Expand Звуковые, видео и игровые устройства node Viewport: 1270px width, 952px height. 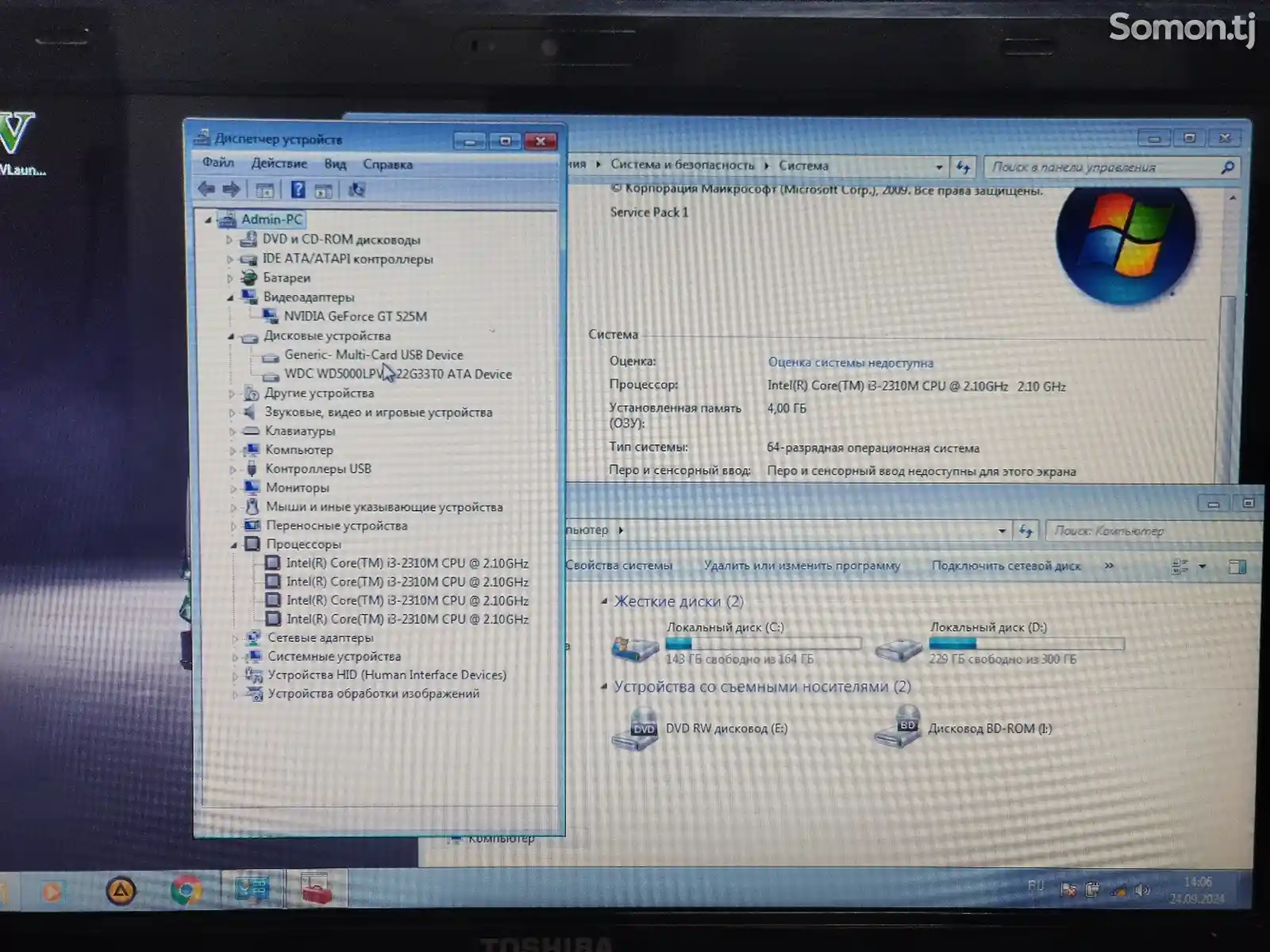232,413
